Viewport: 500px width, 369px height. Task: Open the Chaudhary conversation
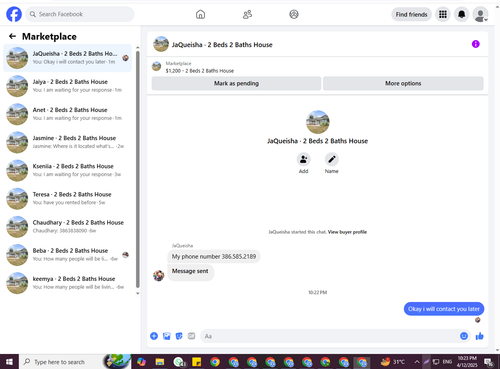point(68,227)
